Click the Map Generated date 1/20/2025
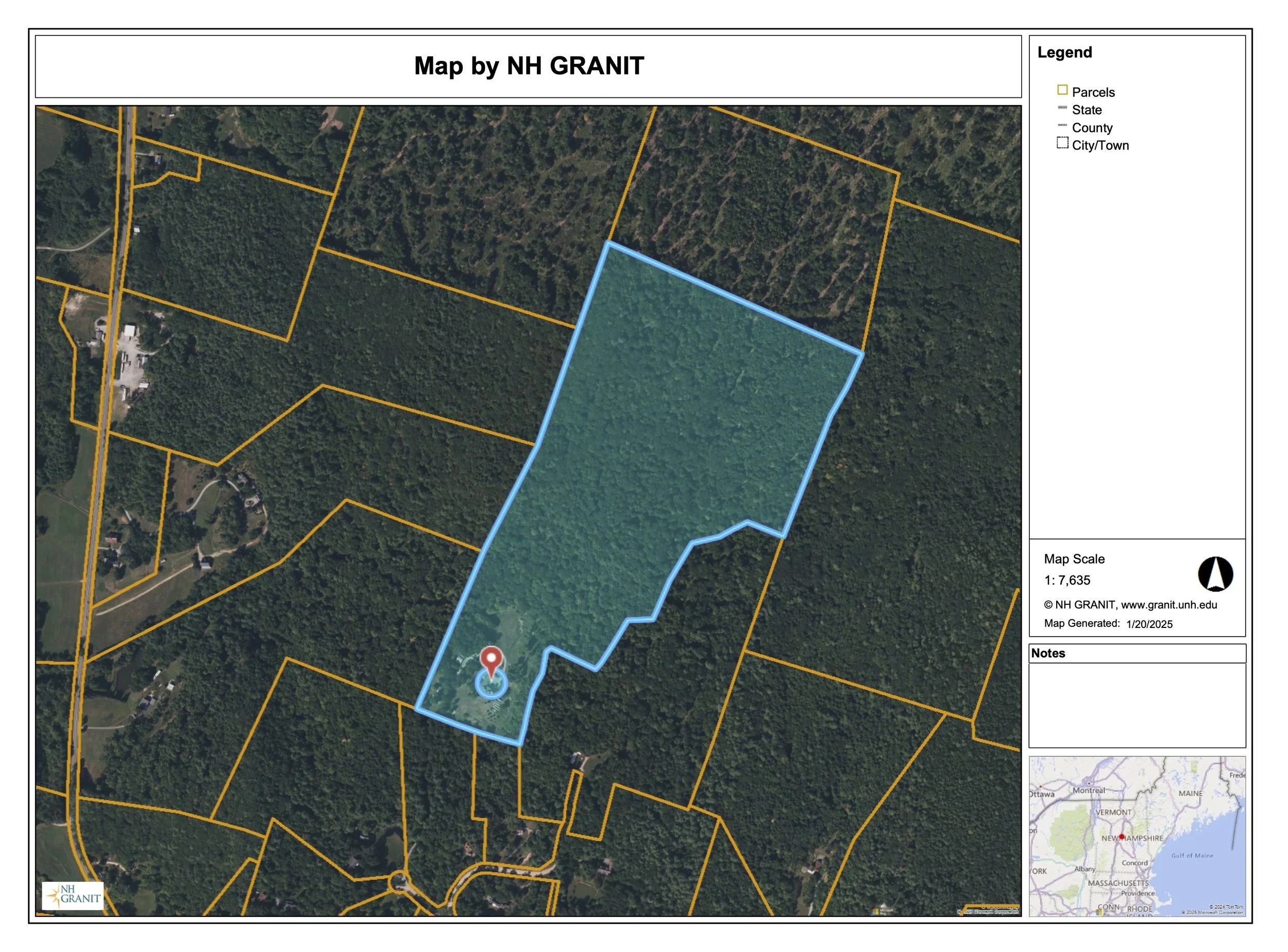The height and width of the screenshot is (952, 1288). [x=1149, y=624]
